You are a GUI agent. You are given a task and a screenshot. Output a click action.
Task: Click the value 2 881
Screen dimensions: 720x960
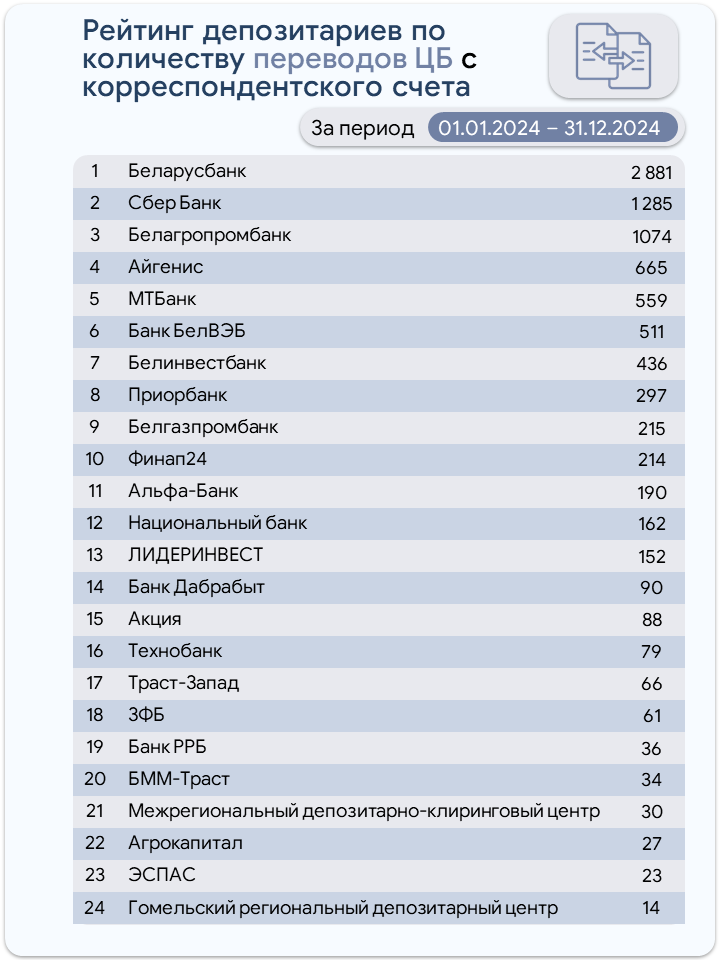tap(651, 173)
